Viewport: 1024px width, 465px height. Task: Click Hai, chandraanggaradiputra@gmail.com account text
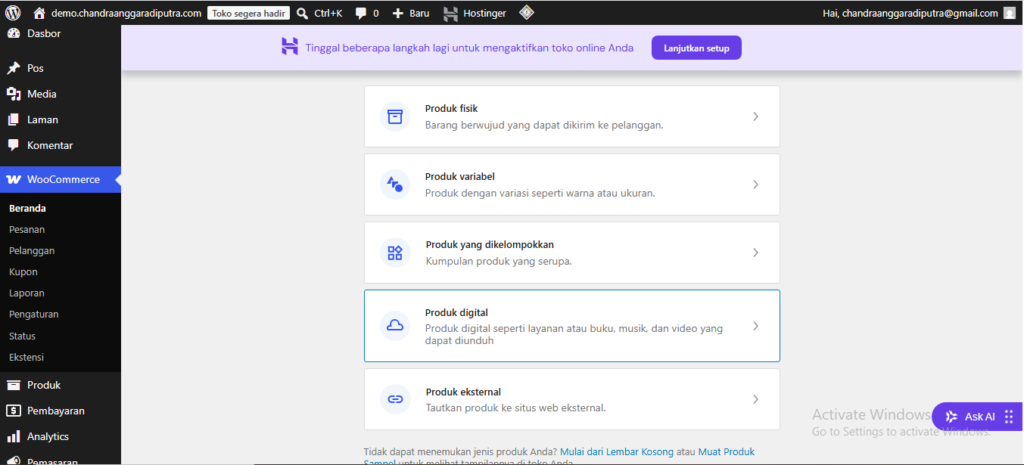(912, 13)
